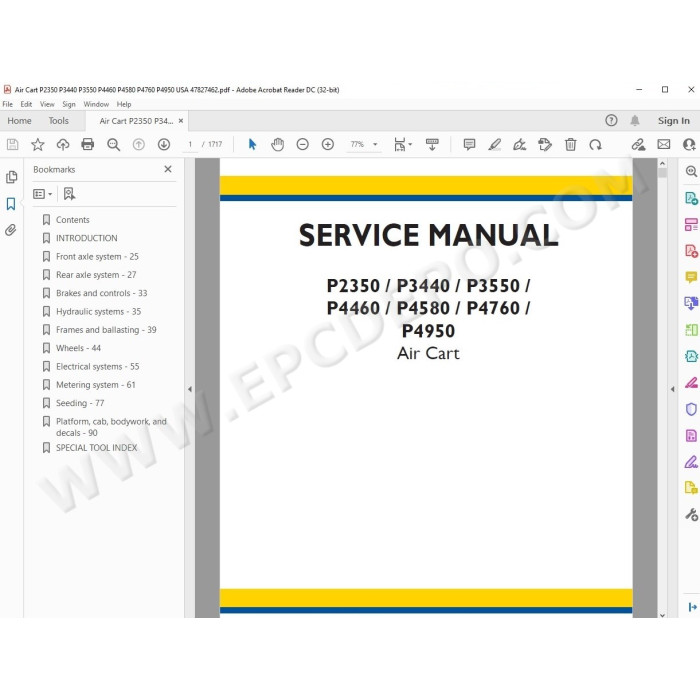The height and width of the screenshot is (700, 700).
Task: Open Protect shield tool
Action: point(691,409)
